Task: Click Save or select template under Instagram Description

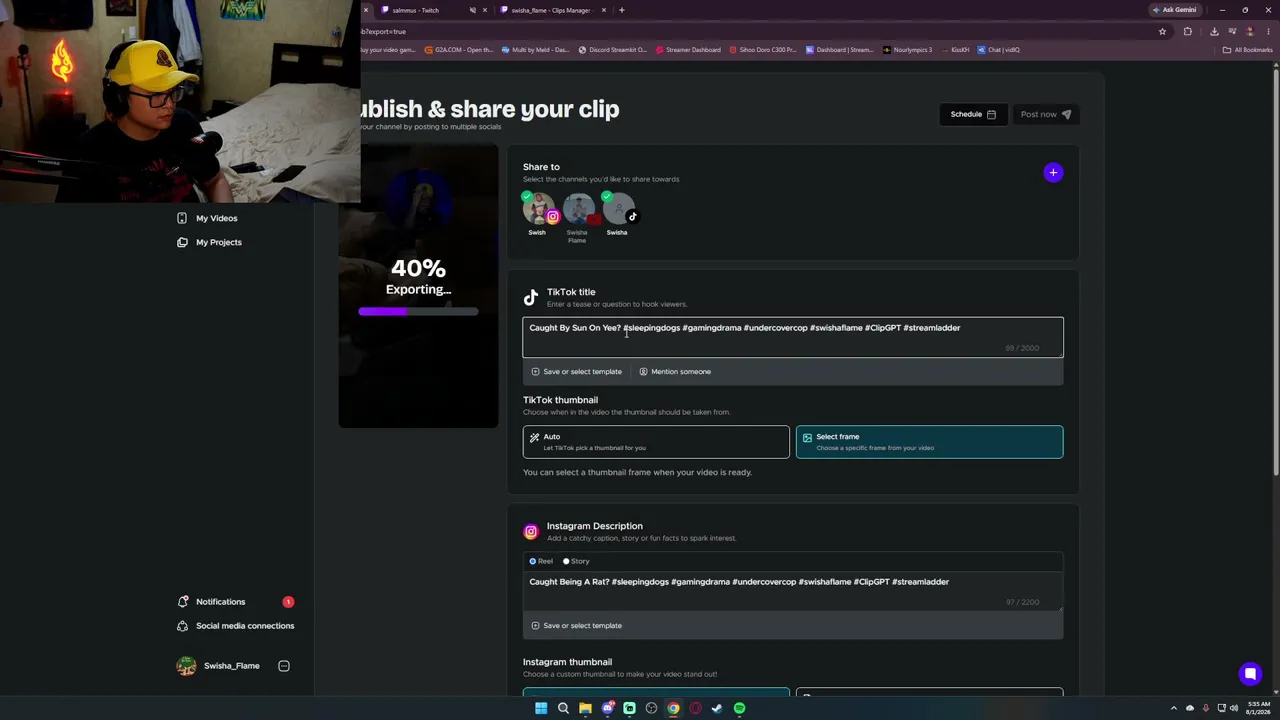Action: point(576,626)
